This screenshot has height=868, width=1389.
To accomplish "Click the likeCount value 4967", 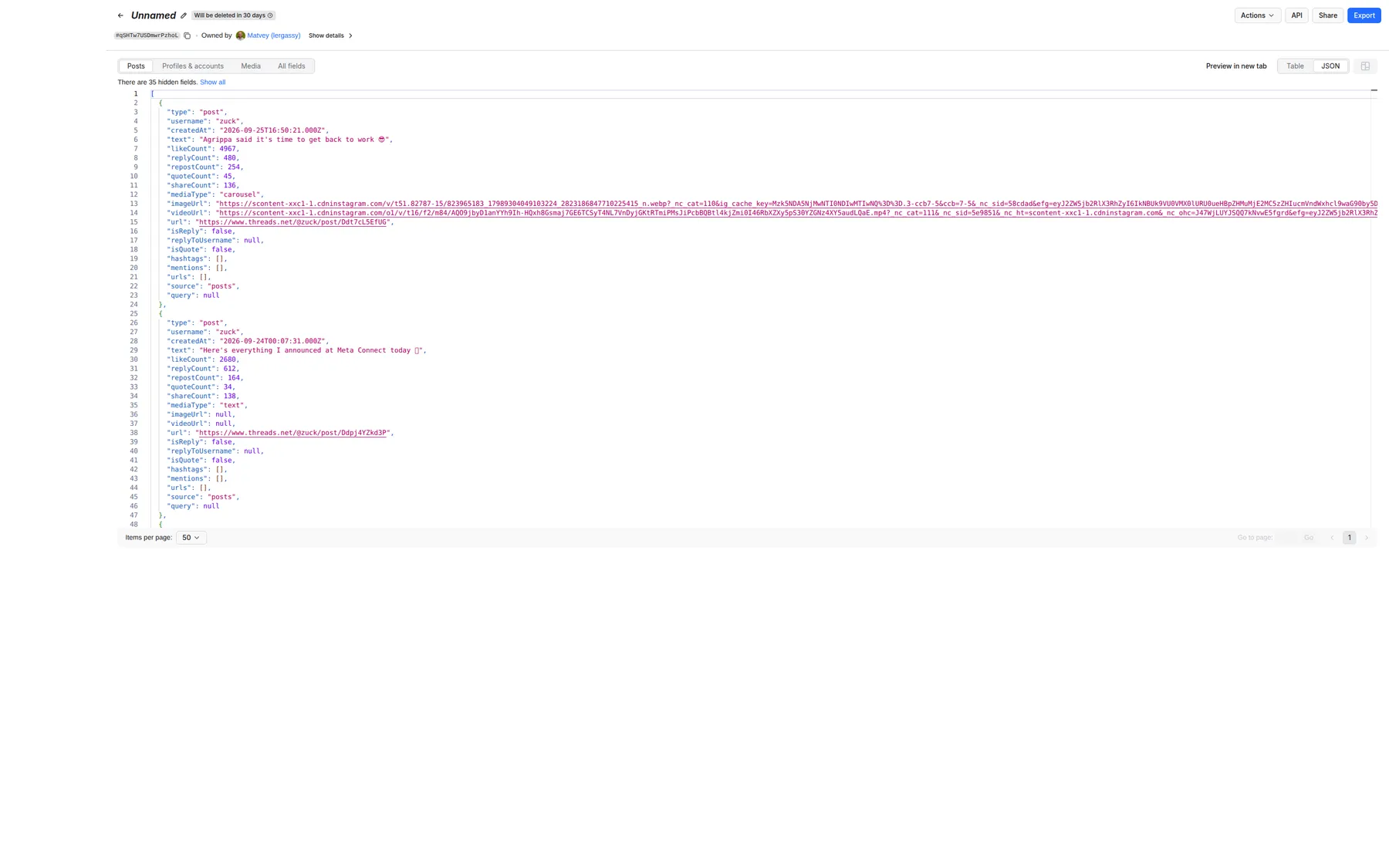I will 228,149.
